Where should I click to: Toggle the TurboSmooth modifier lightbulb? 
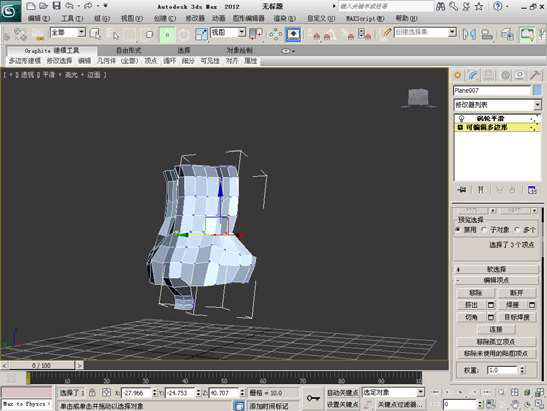click(462, 118)
